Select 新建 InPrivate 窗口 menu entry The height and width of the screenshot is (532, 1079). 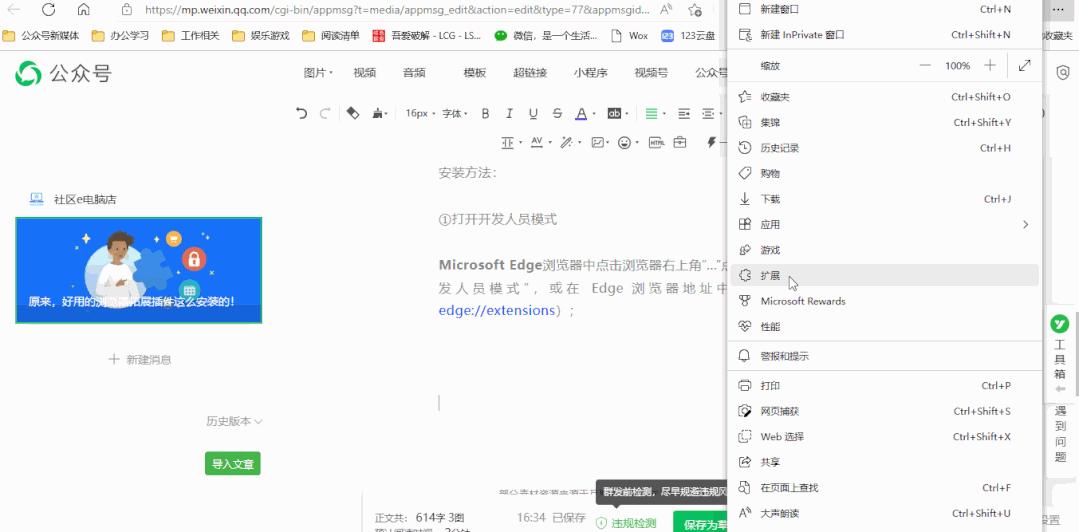point(884,34)
